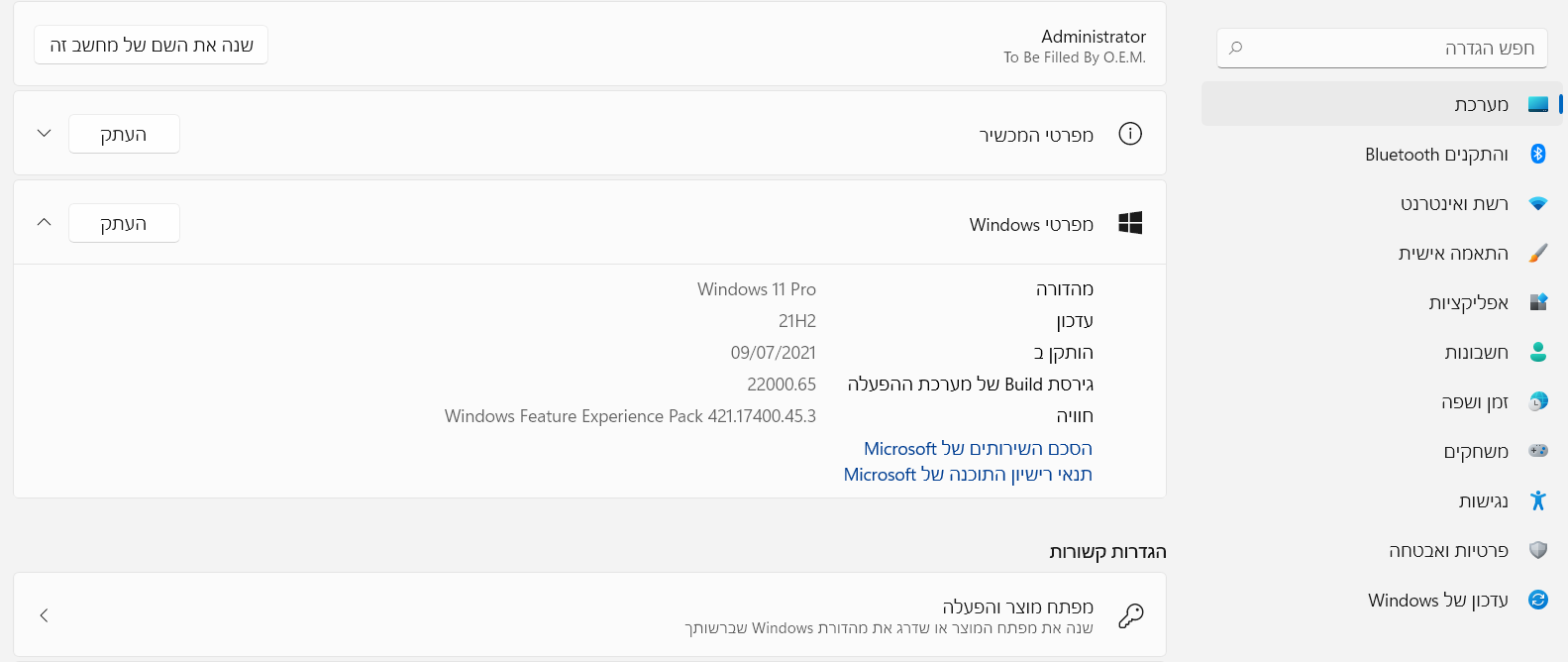Copy device specifications with העתק button
Screen dimensions: 1568x662
coord(124,134)
